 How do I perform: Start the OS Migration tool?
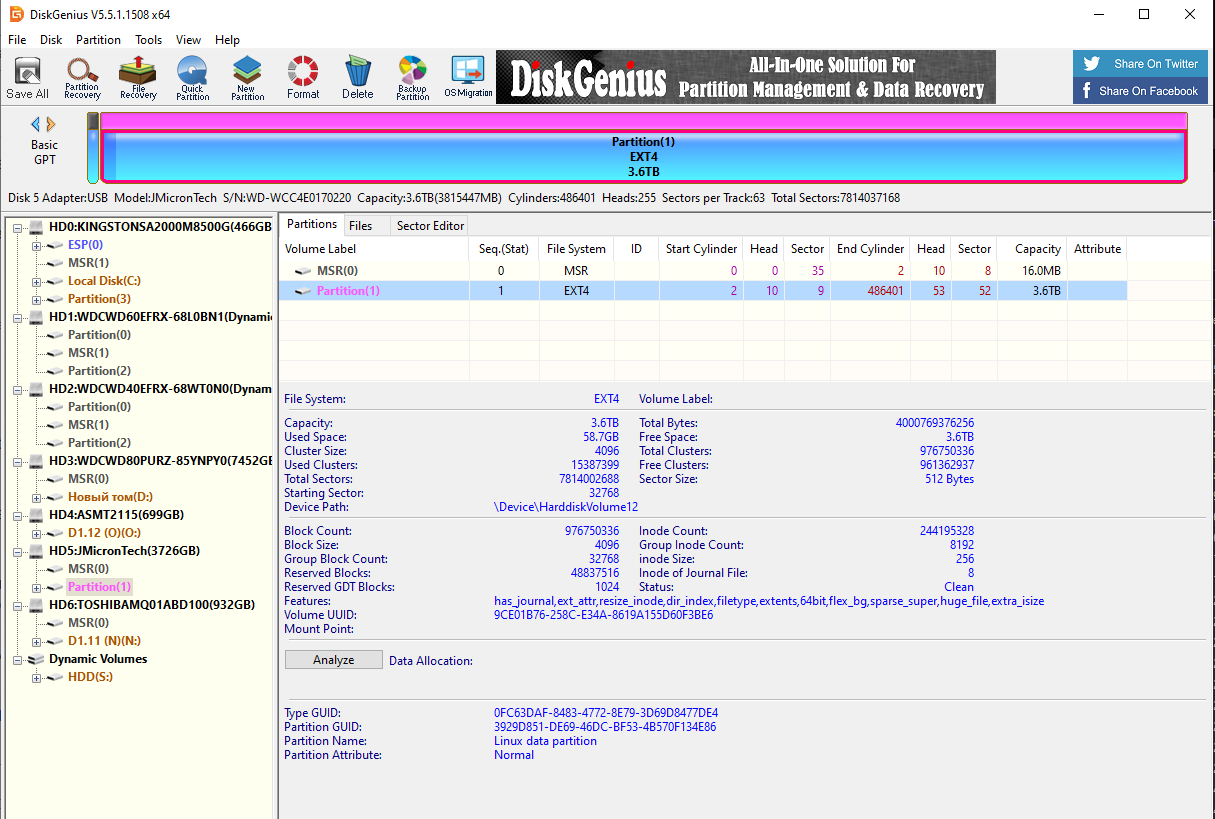click(468, 77)
